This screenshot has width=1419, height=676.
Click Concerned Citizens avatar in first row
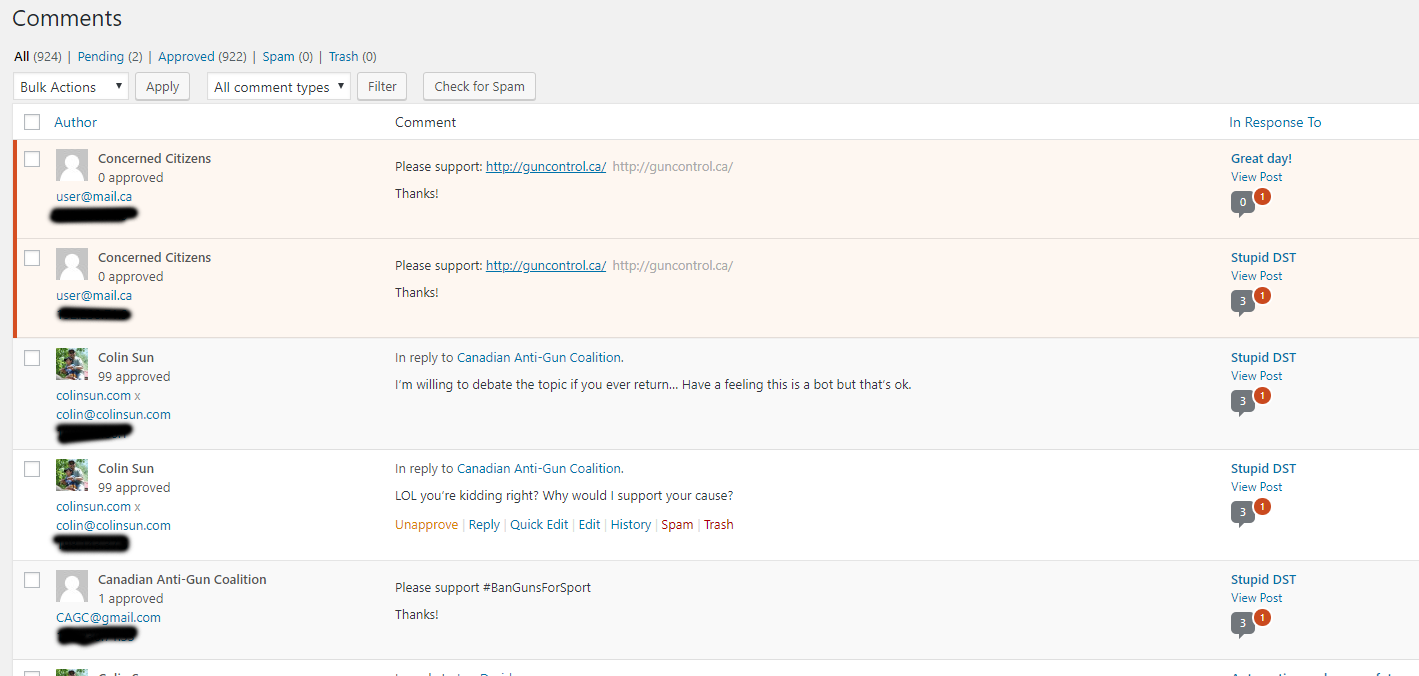tap(72, 165)
